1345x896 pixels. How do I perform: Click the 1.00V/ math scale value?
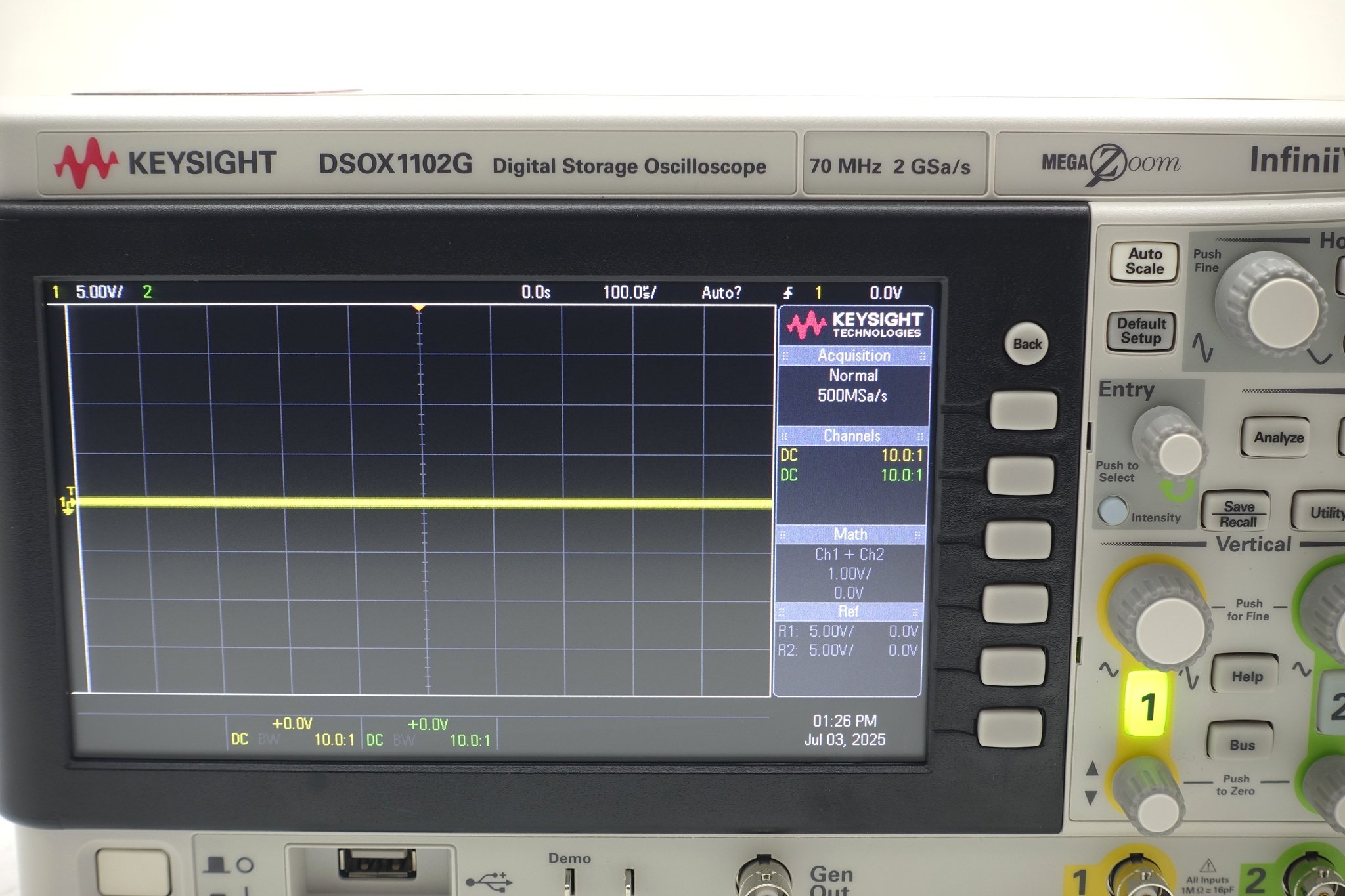coord(849,574)
